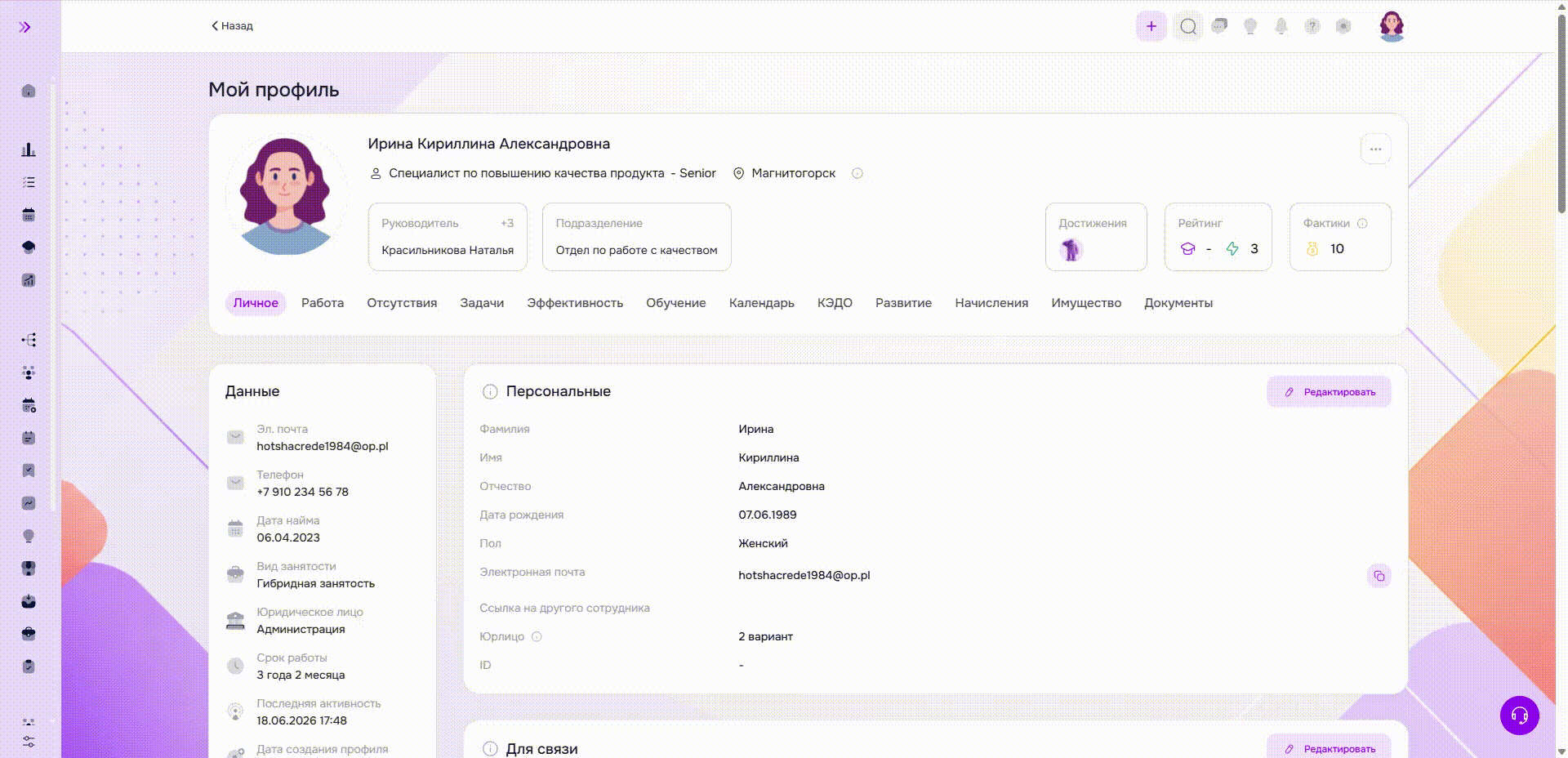Go to the Обучение tab

pyautogui.click(x=676, y=303)
